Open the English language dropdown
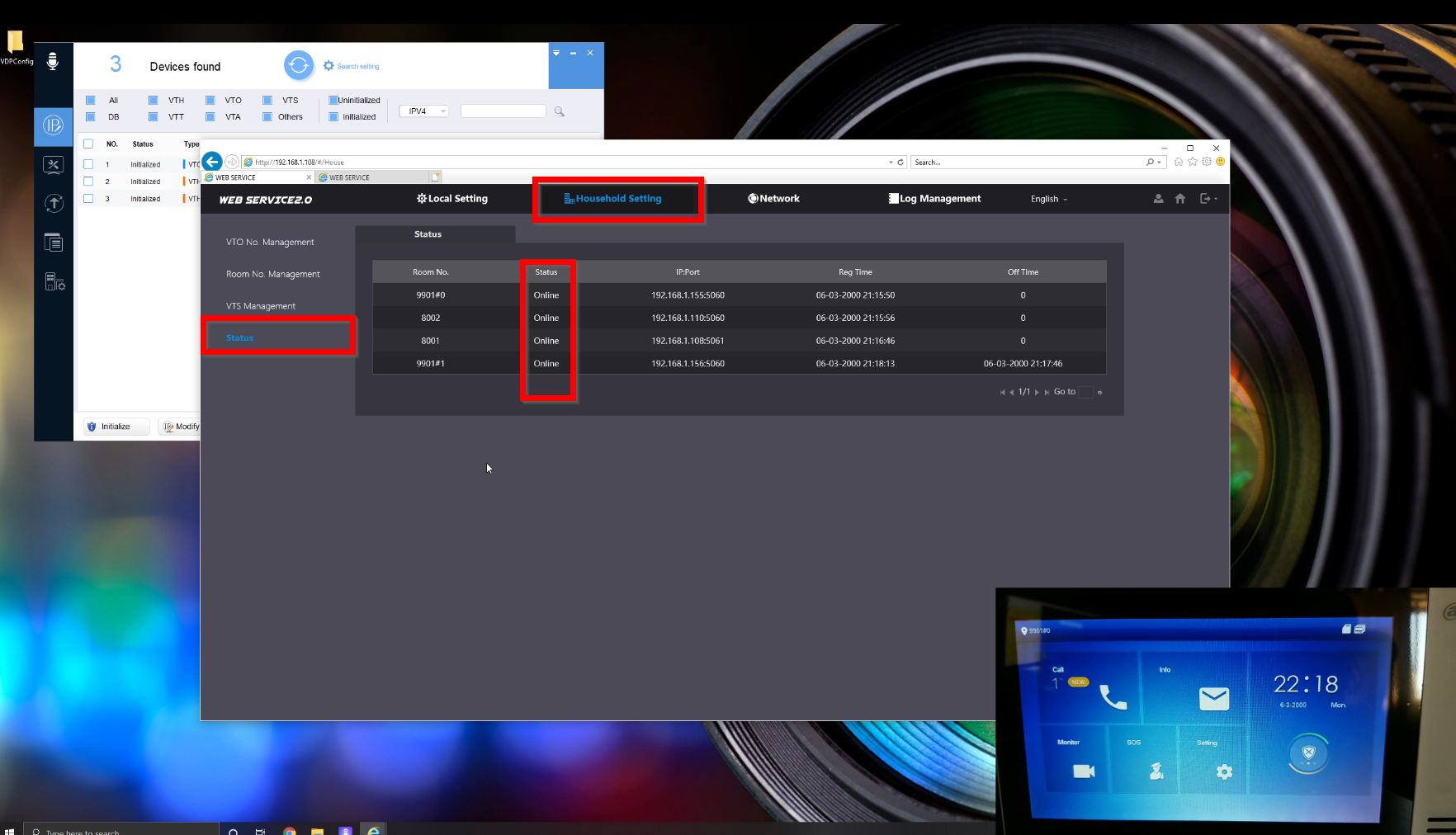 point(1048,199)
